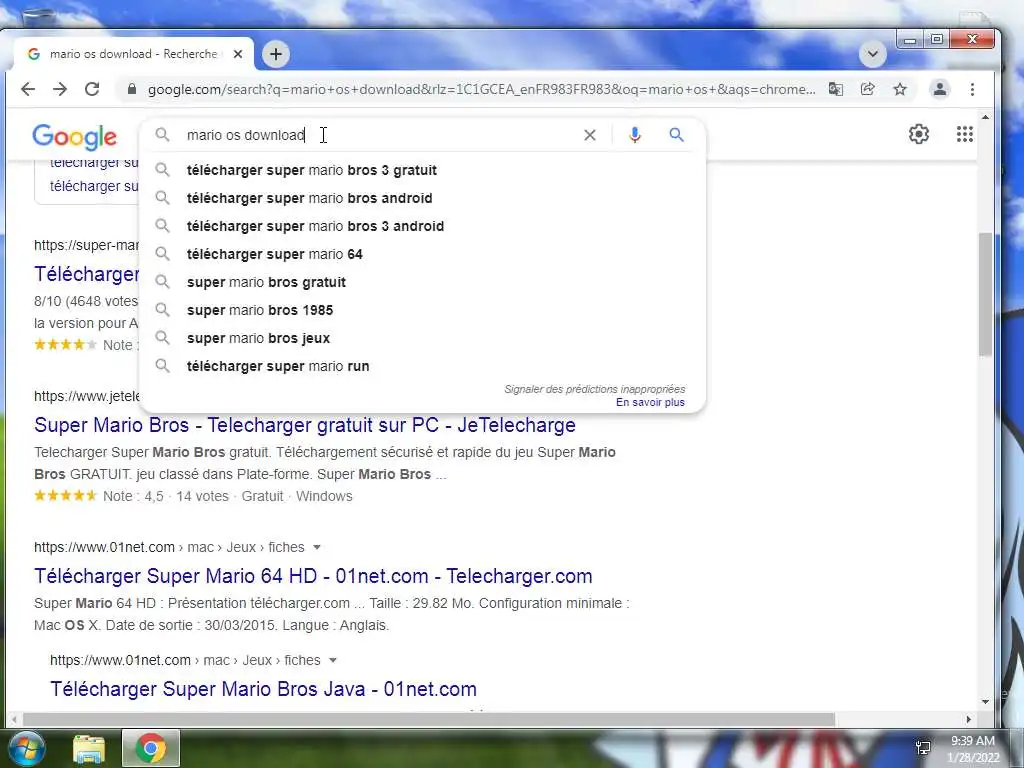1024x768 pixels.
Task: Go forward with the browser forward arrow
Action: coord(60,89)
